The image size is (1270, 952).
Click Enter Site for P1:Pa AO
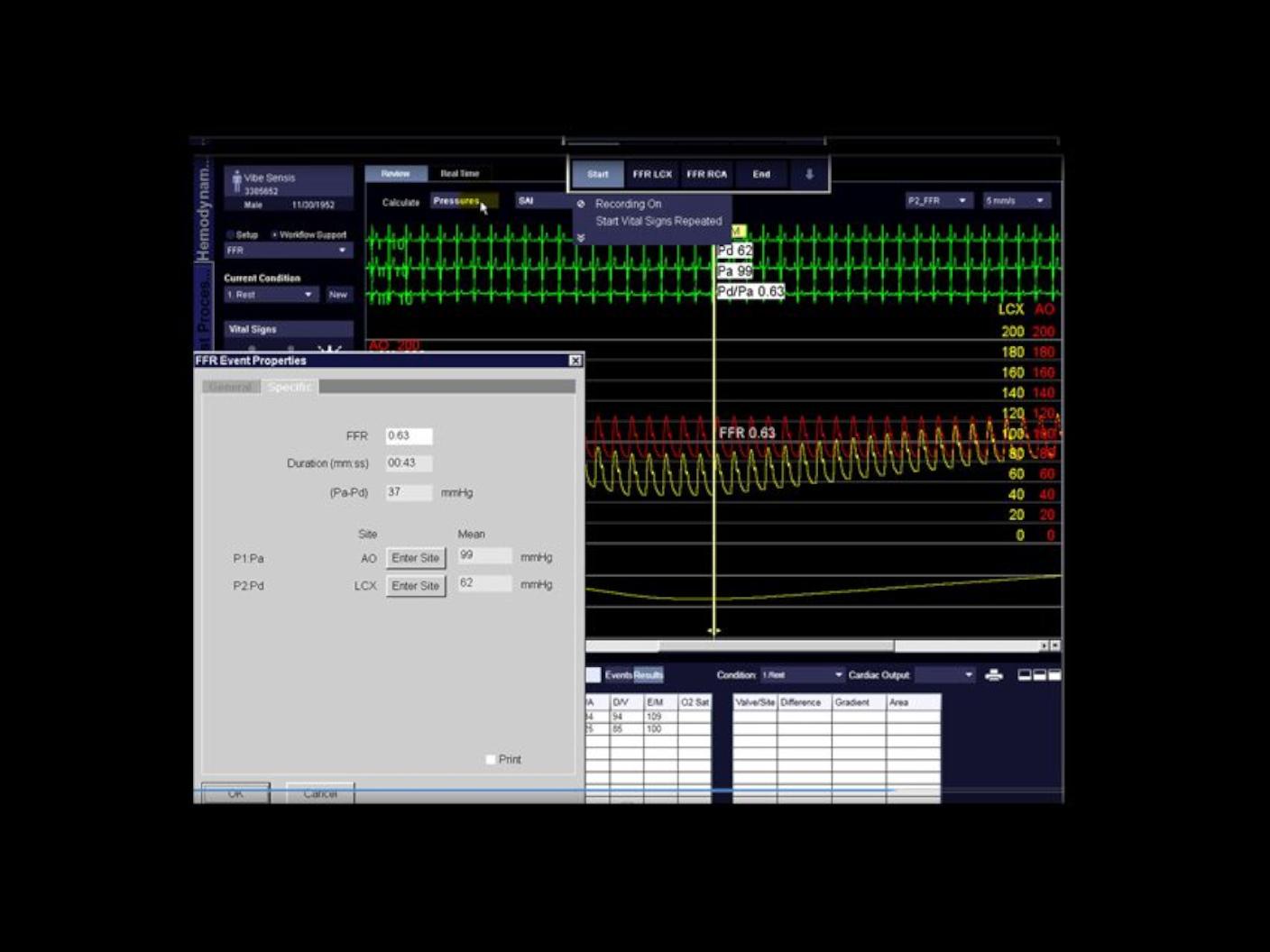pos(416,558)
